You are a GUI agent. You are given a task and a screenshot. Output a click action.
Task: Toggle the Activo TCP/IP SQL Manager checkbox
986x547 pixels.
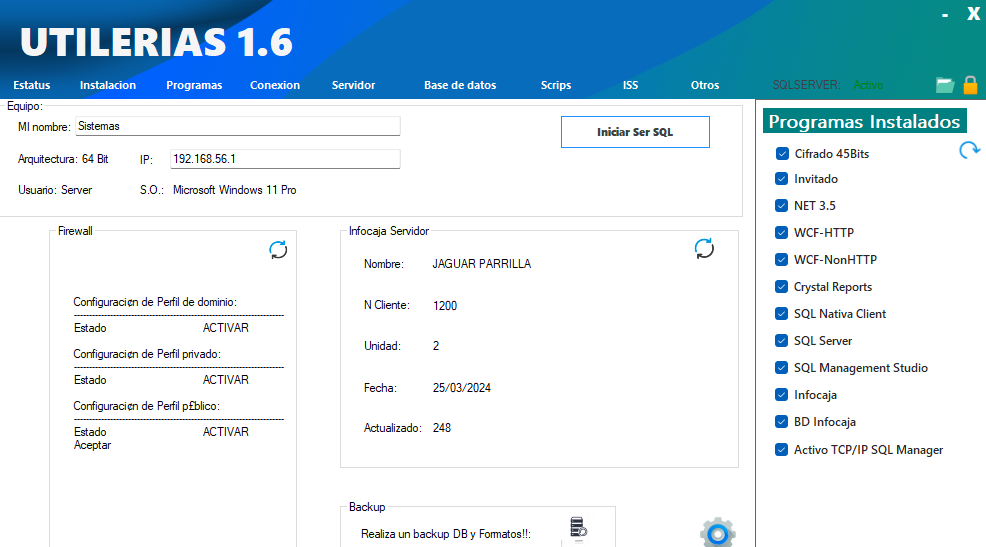(782, 450)
